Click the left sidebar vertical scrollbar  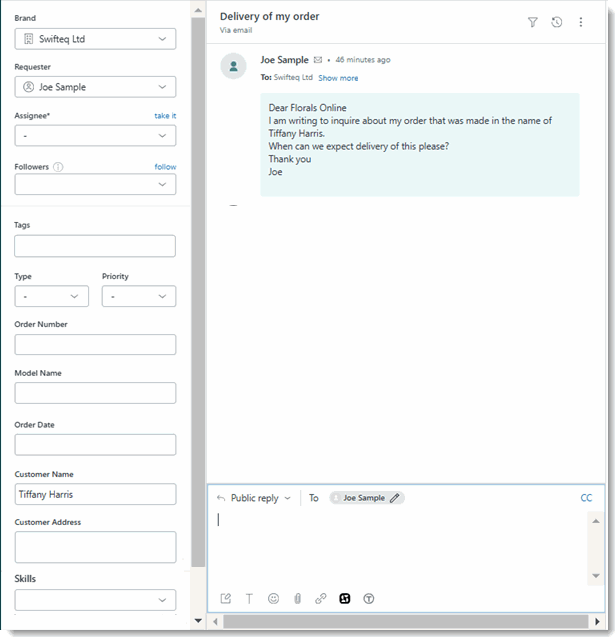(198, 292)
